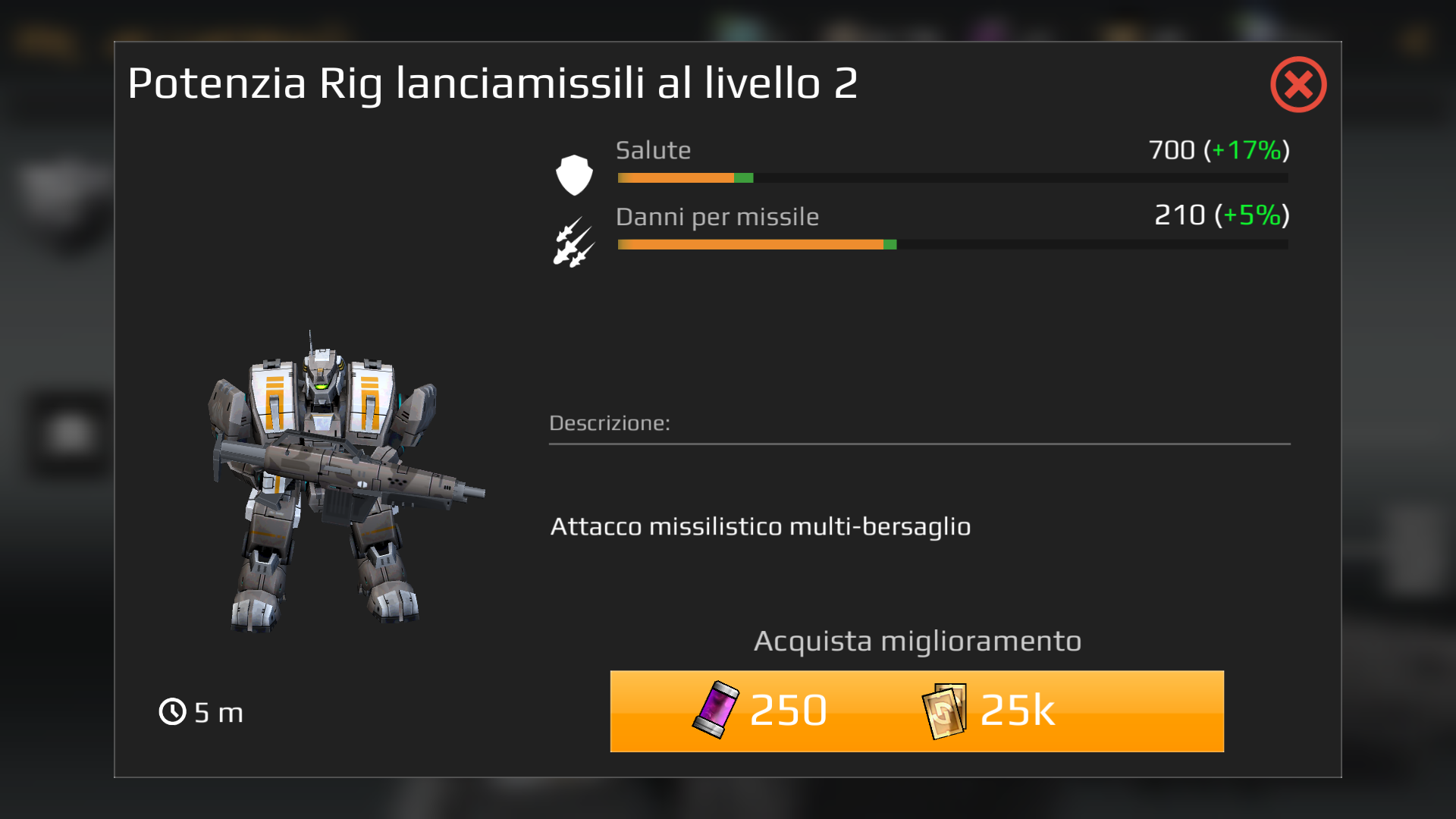
Task: Click the clock timer icon
Action: click(172, 711)
